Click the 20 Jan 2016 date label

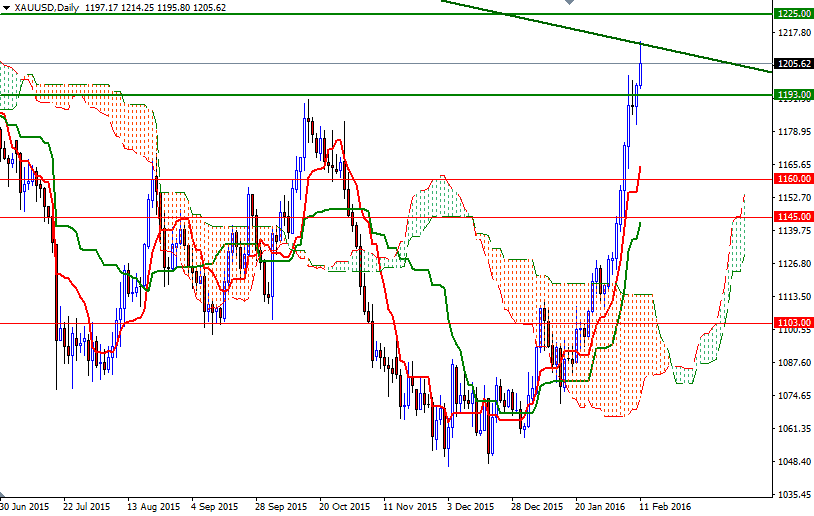(600, 507)
